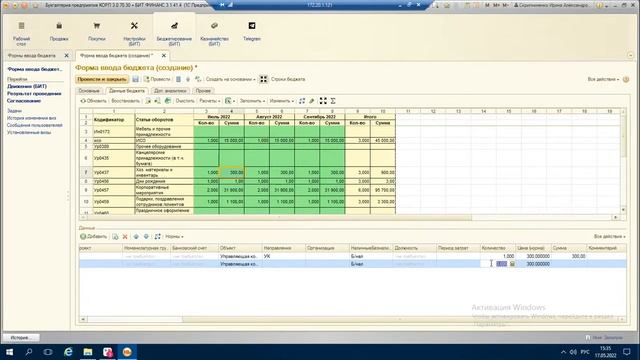Close the first Форма ввода бюджета tab
The width and height of the screenshot is (640, 360).
pos(67,56)
